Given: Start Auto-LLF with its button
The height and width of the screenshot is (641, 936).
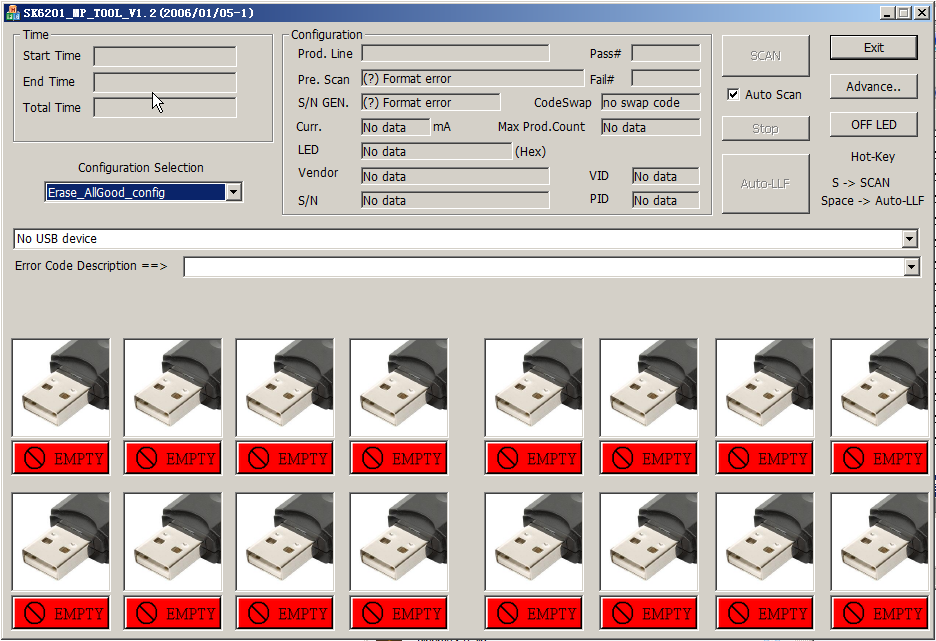Looking at the screenshot, I should tap(765, 184).
